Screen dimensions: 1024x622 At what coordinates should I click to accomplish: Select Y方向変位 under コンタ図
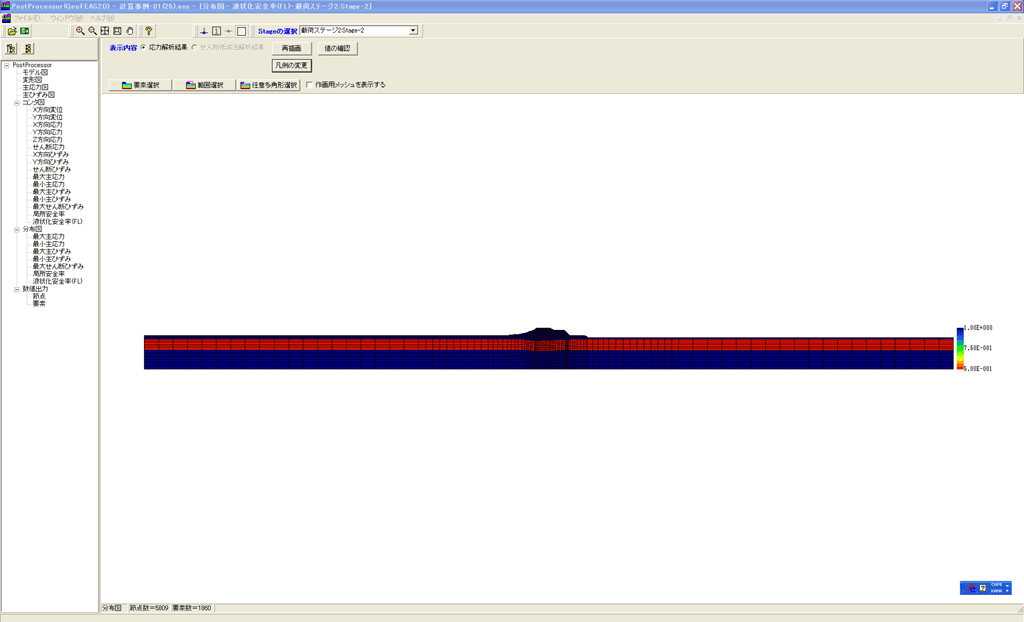coord(48,117)
